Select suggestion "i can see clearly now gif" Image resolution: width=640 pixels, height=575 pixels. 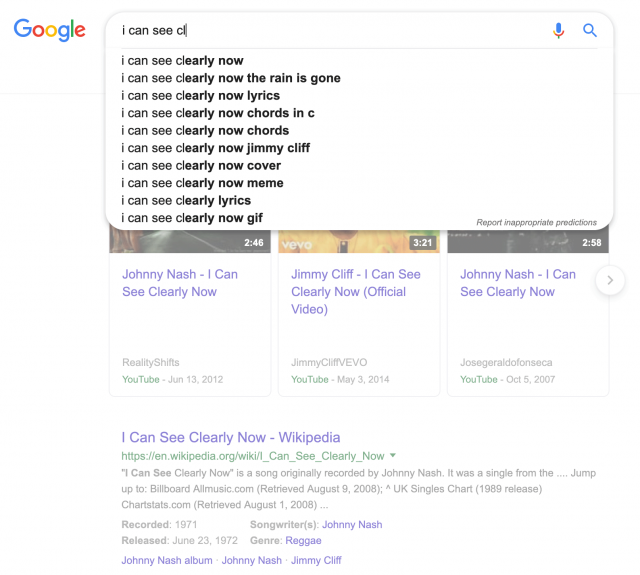pyautogui.click(x=192, y=218)
